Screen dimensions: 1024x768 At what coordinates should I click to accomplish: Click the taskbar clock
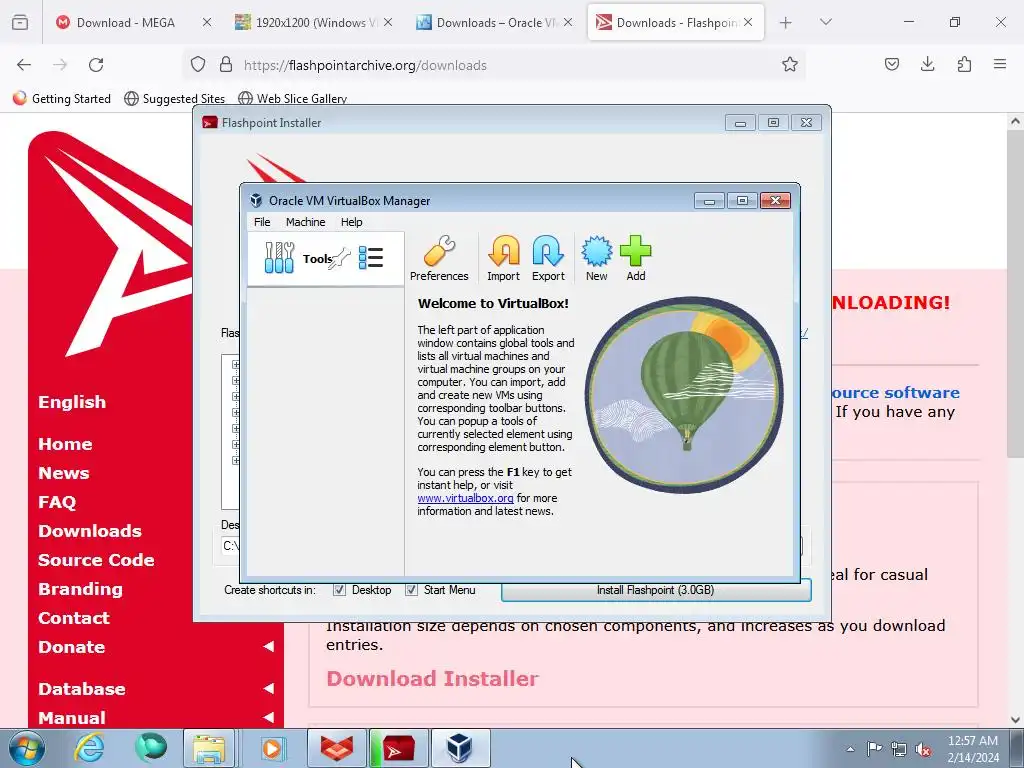tap(972, 749)
